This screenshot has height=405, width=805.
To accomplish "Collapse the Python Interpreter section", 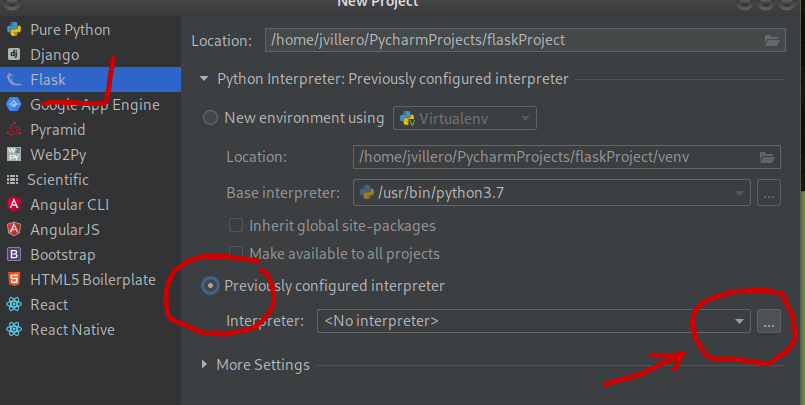I will coord(205,79).
